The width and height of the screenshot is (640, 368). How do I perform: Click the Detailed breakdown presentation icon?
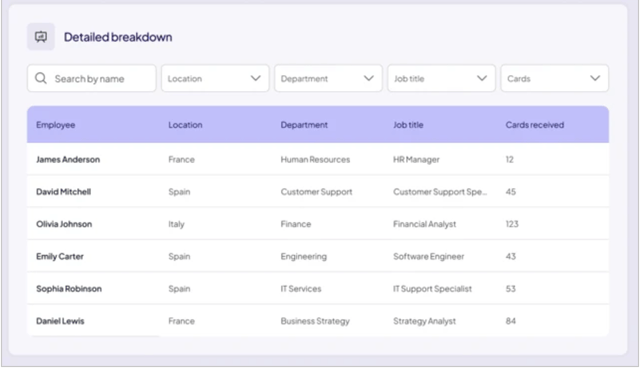pos(41,37)
